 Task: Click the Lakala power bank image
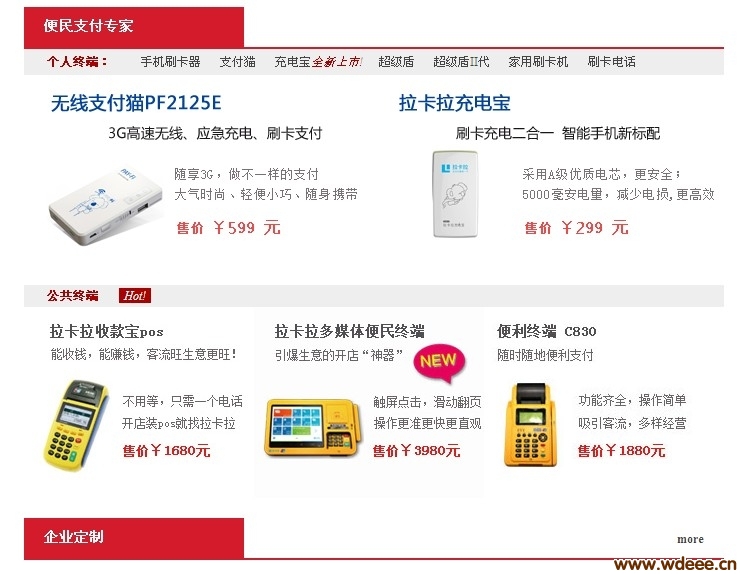point(455,193)
